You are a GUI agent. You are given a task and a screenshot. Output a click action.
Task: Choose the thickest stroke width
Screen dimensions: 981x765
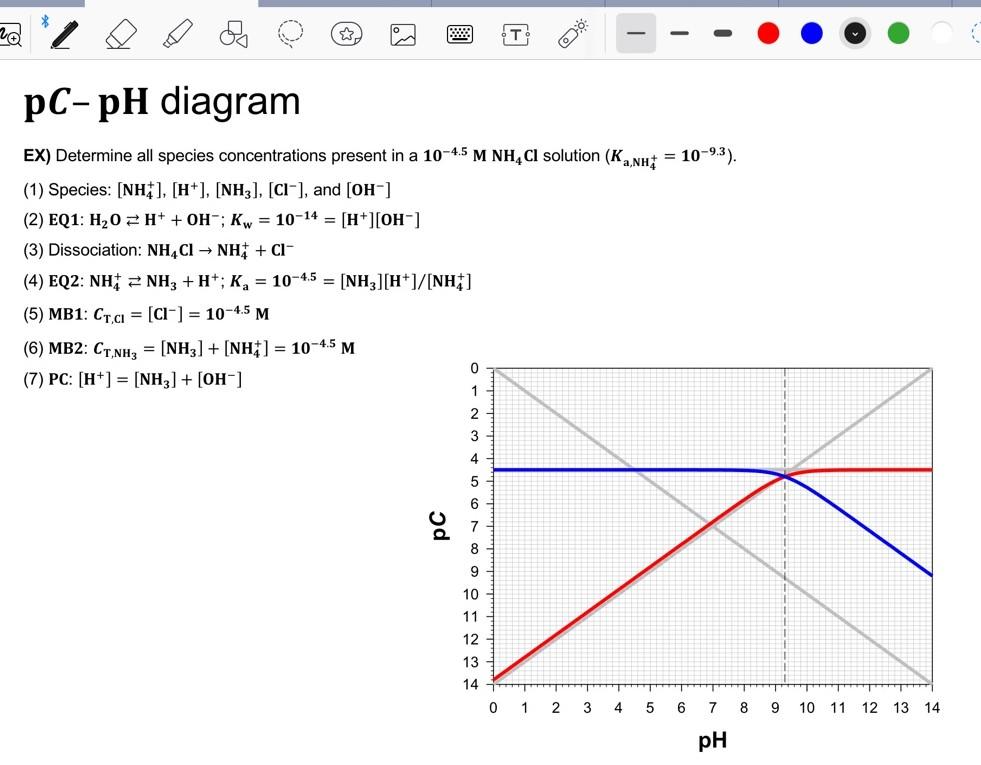pyautogui.click(x=723, y=33)
